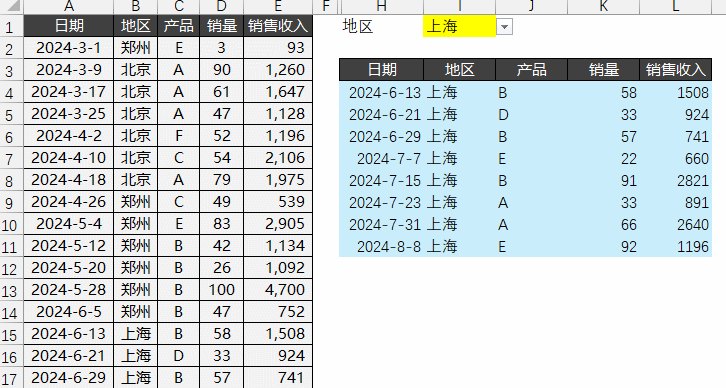Select 上海 cell in row 15 of source table
Viewport: 726px width, 388px height.
[136, 334]
